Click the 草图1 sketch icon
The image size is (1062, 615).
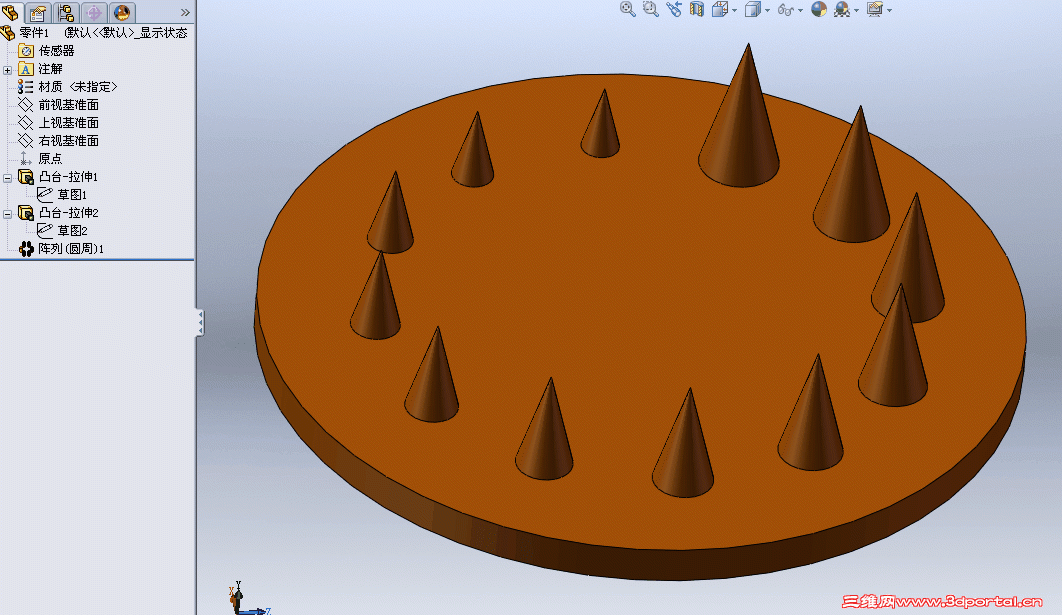[45, 195]
